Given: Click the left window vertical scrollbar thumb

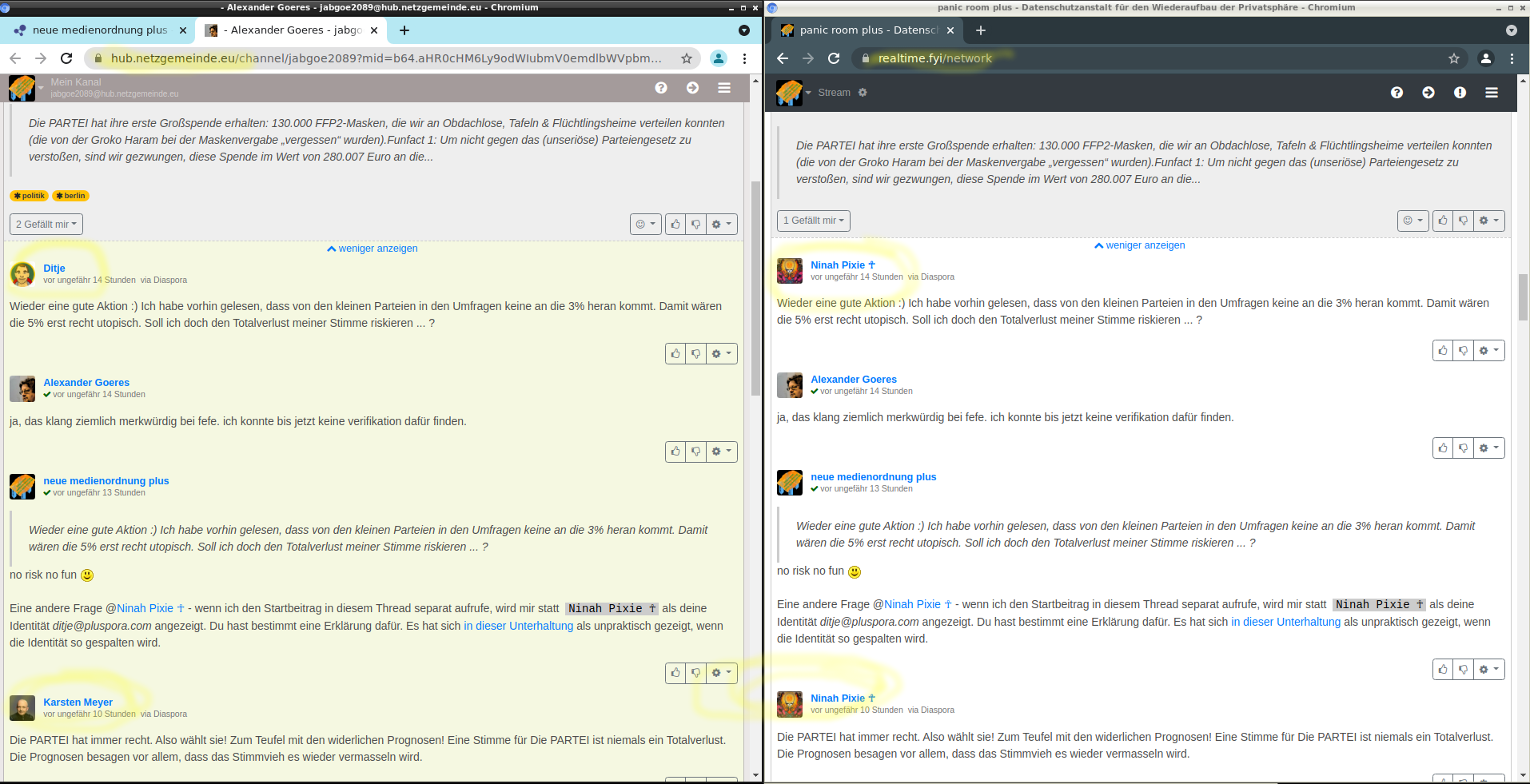Looking at the screenshot, I should [755, 288].
